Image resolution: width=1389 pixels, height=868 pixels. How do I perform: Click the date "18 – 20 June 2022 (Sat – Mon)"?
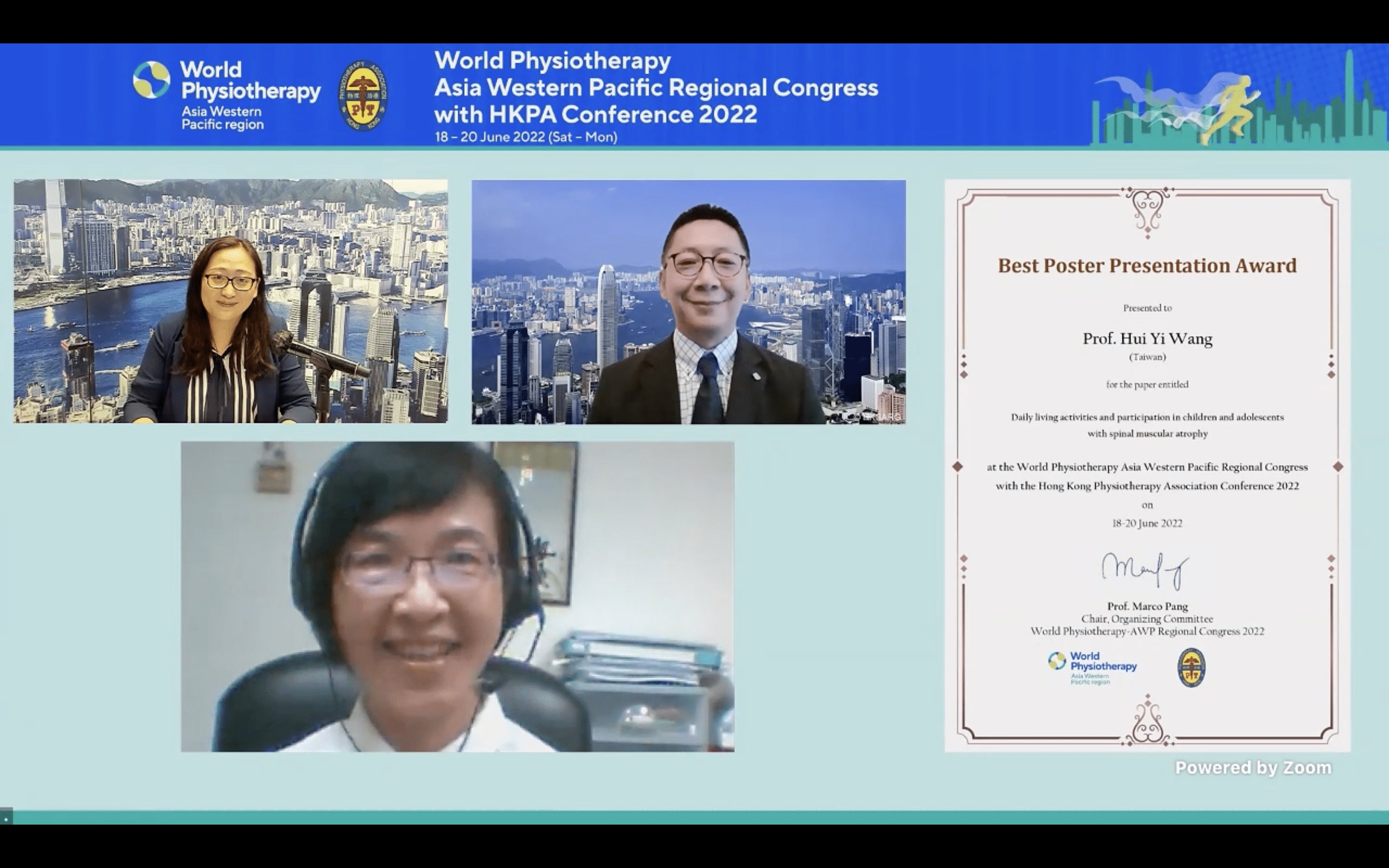[526, 137]
